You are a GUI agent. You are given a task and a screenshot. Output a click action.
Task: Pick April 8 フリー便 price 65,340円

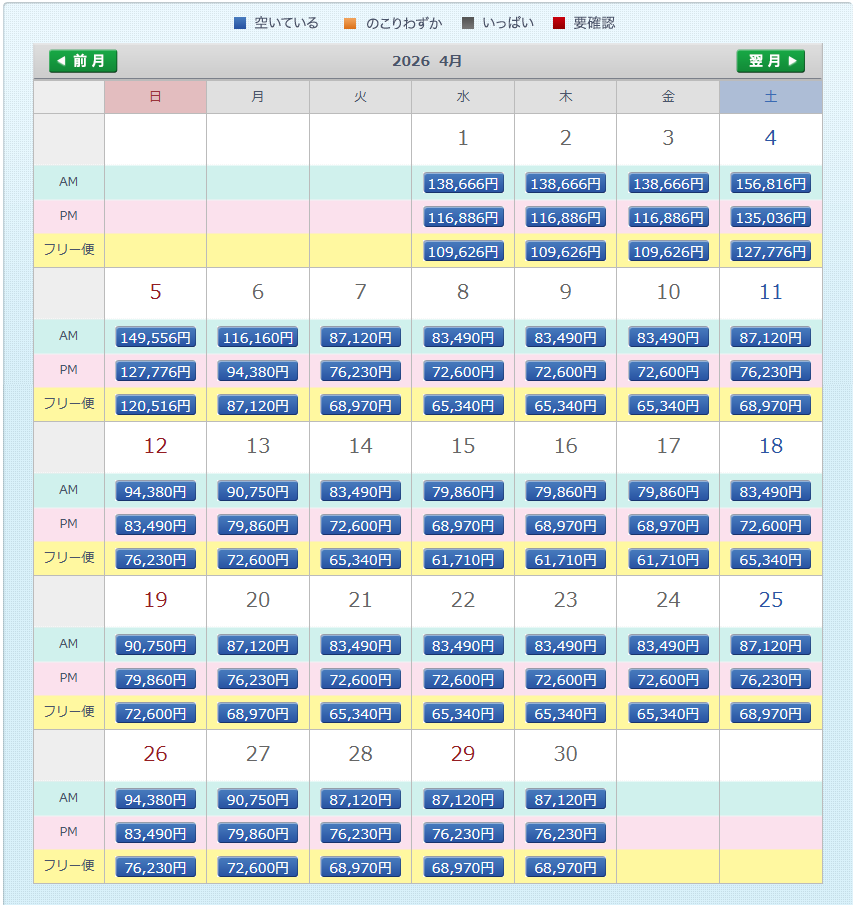tap(463, 405)
